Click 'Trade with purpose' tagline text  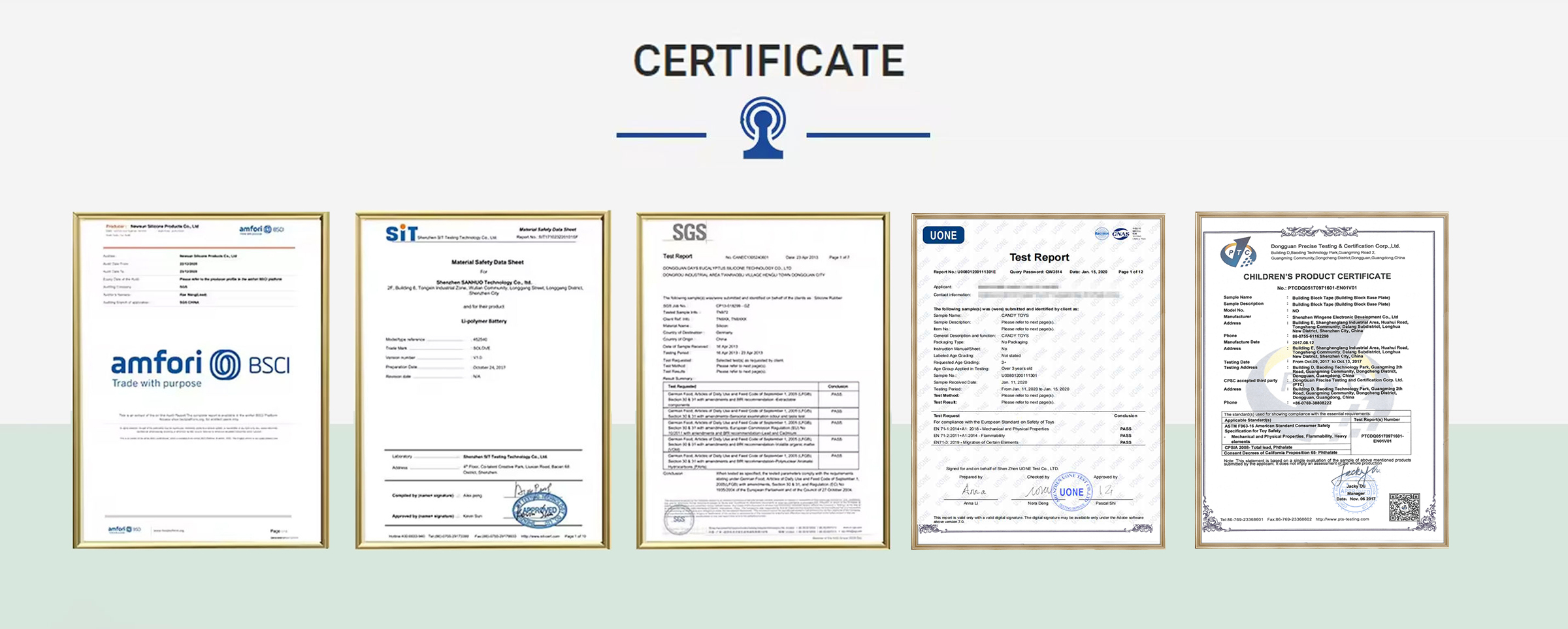(x=157, y=383)
